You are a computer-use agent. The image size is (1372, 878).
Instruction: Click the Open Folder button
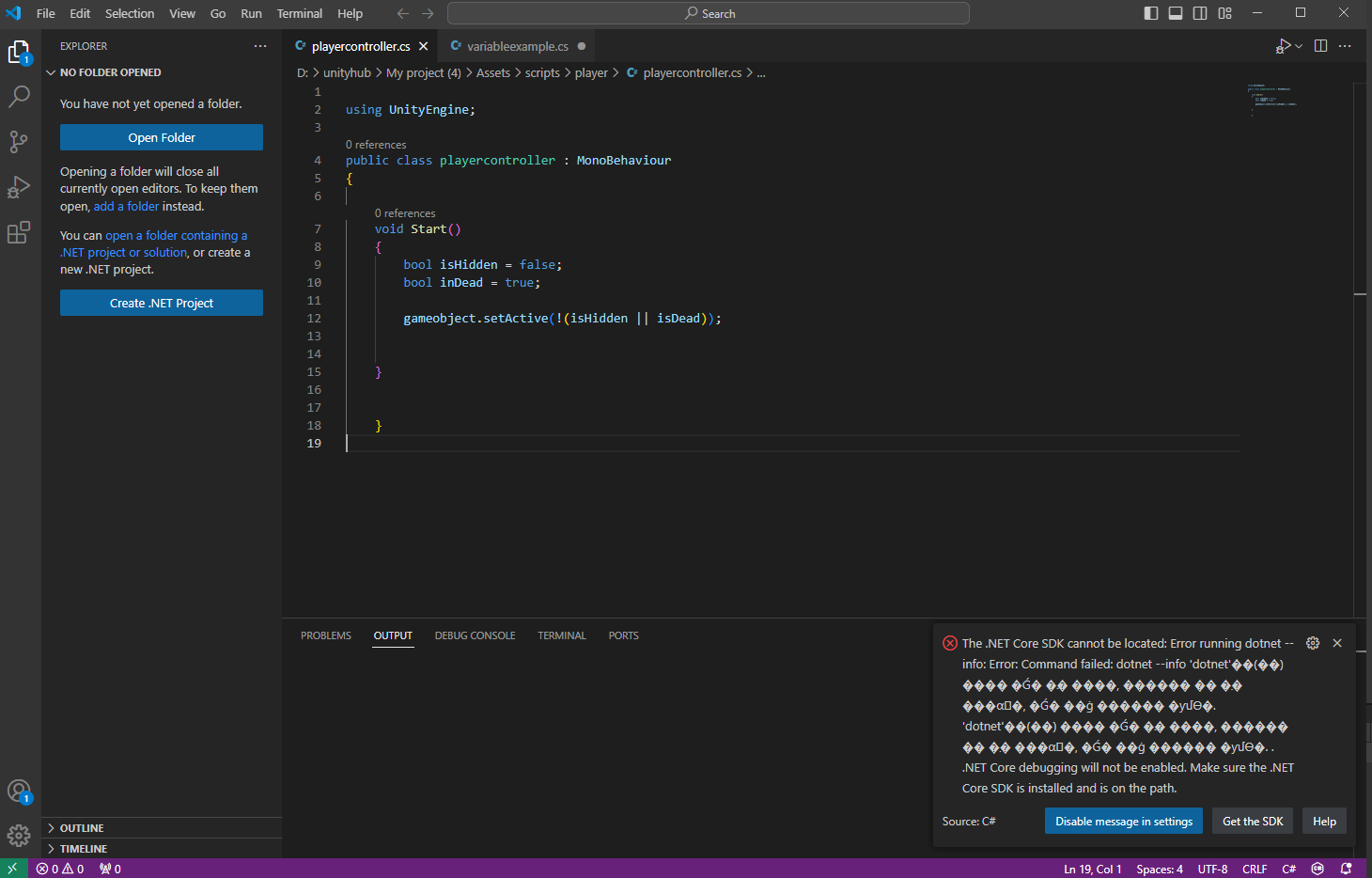click(162, 137)
